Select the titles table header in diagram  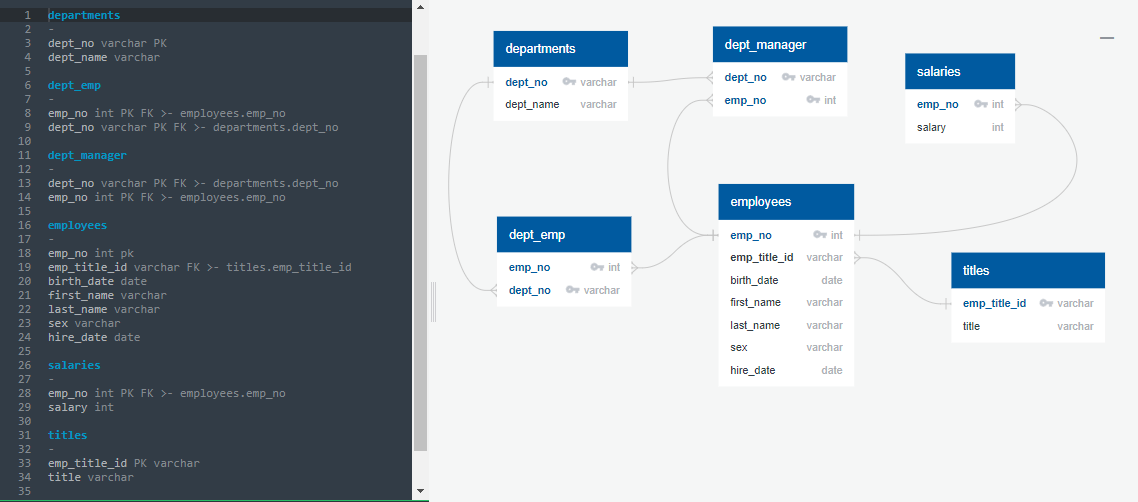1027,270
